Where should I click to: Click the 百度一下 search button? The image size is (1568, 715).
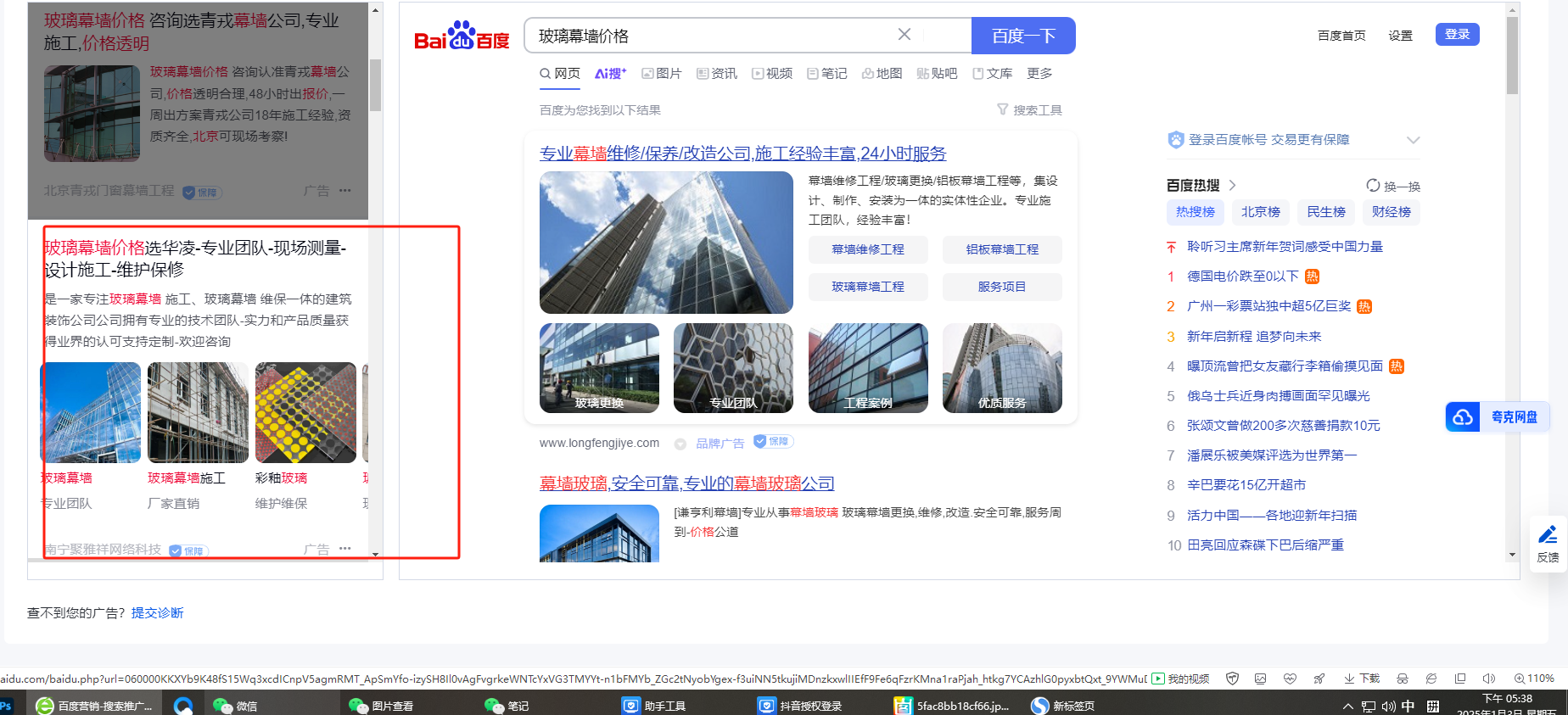pos(1023,36)
